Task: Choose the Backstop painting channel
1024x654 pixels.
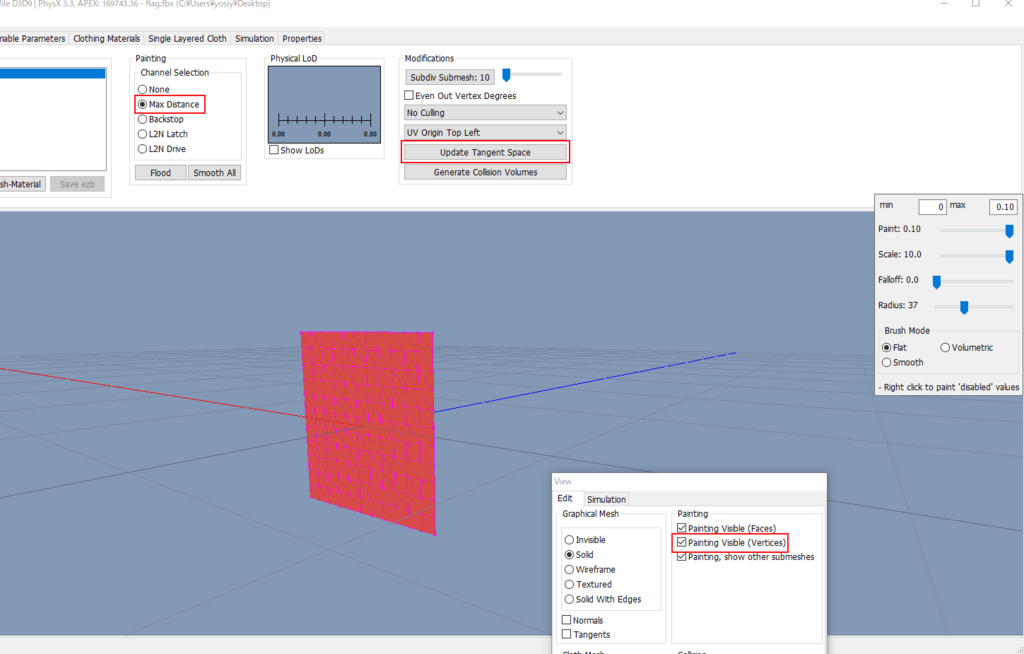Action: tap(142, 120)
